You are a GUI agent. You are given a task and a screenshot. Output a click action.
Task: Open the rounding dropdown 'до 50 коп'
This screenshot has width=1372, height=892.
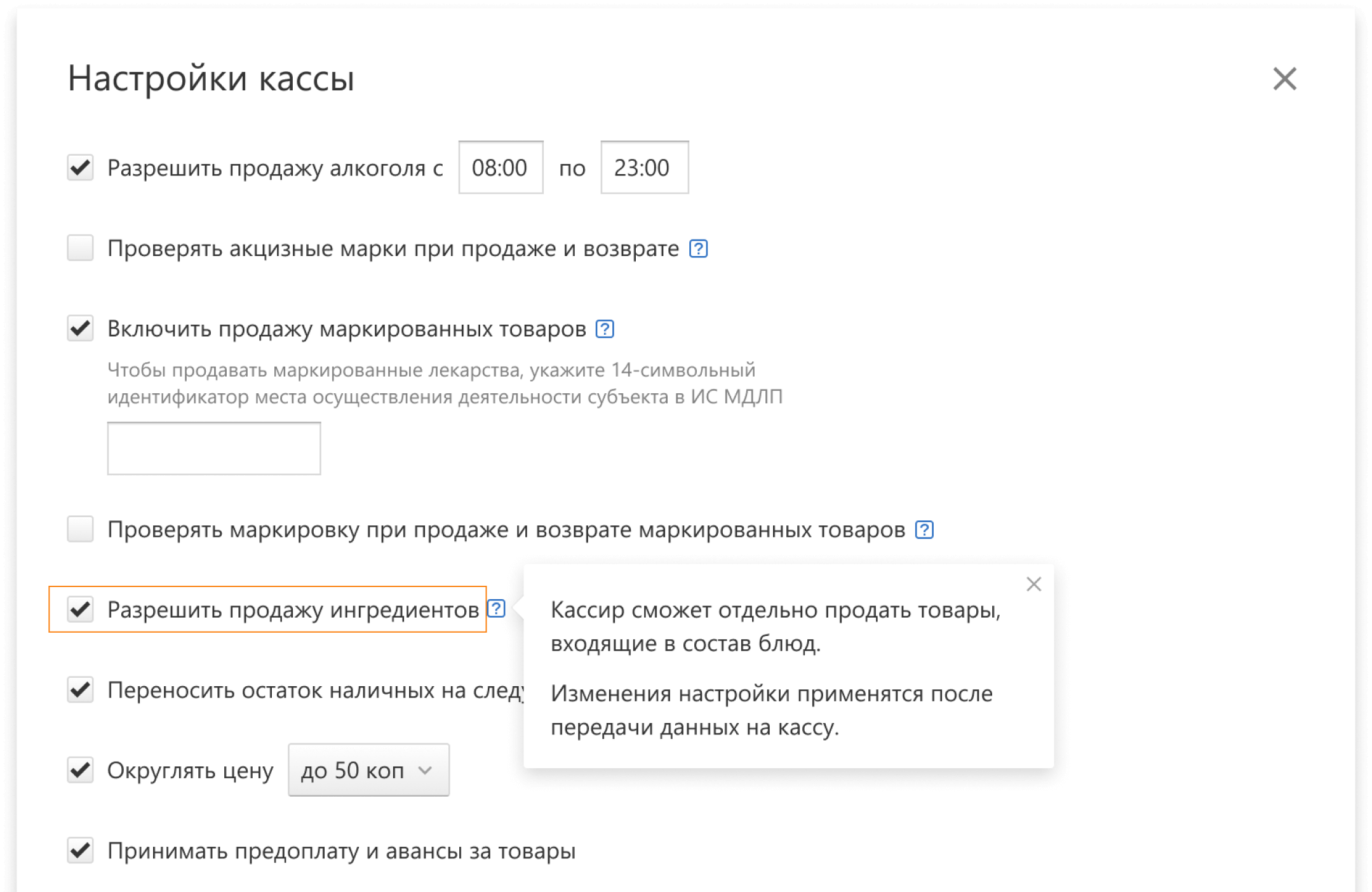[368, 770]
